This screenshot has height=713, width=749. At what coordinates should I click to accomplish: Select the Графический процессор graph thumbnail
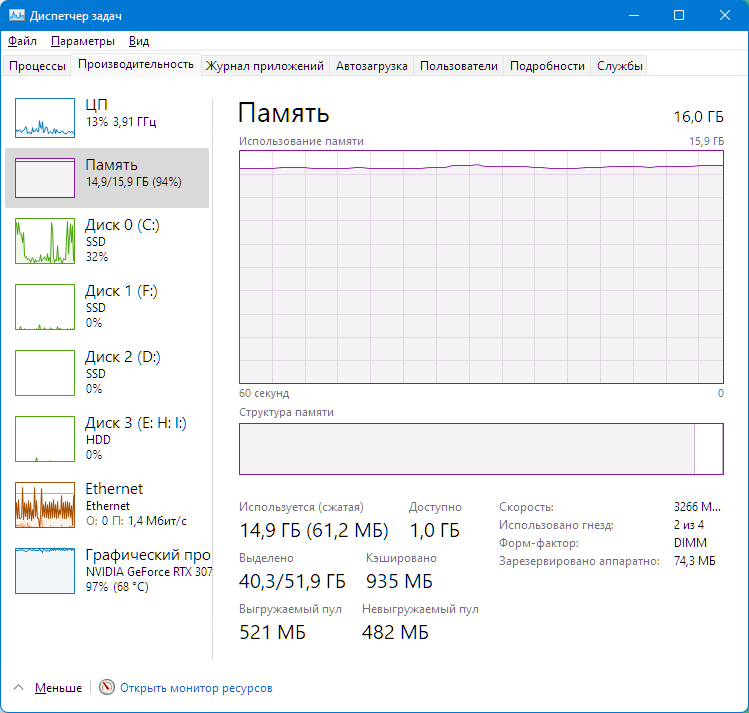[45, 571]
